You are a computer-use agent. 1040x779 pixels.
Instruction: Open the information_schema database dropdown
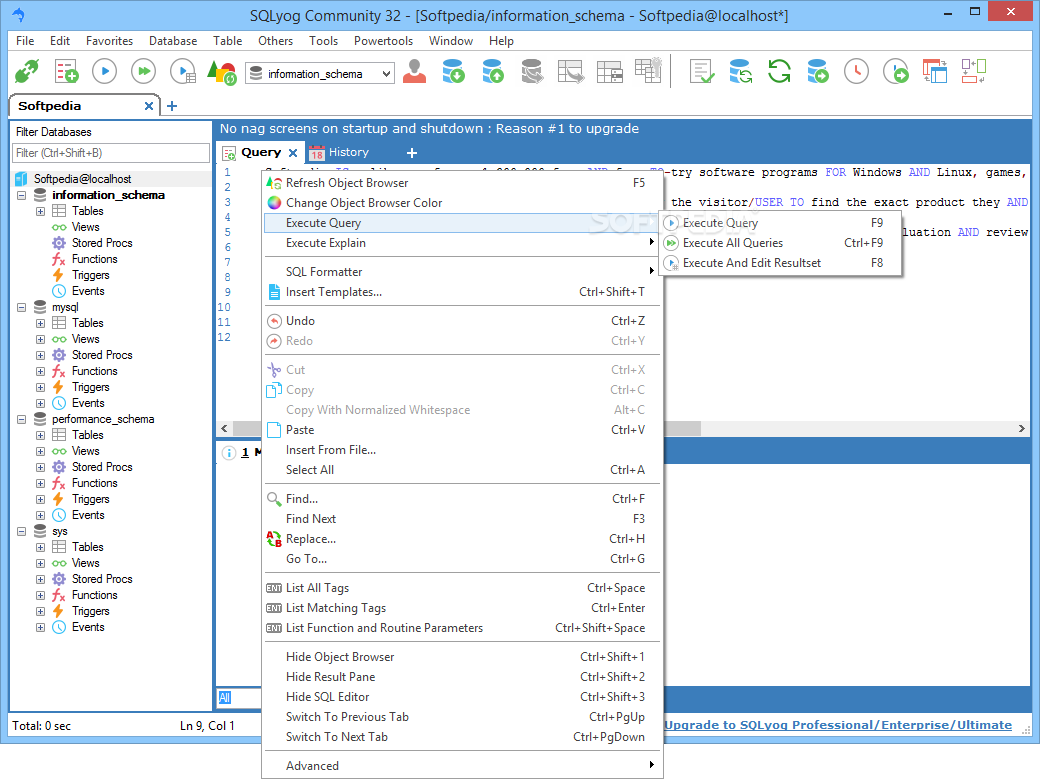point(386,74)
